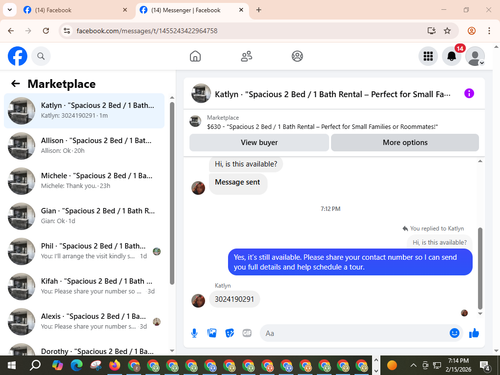Click the Marketplace listing title $630 link
The width and height of the screenshot is (500, 375).
(322, 127)
